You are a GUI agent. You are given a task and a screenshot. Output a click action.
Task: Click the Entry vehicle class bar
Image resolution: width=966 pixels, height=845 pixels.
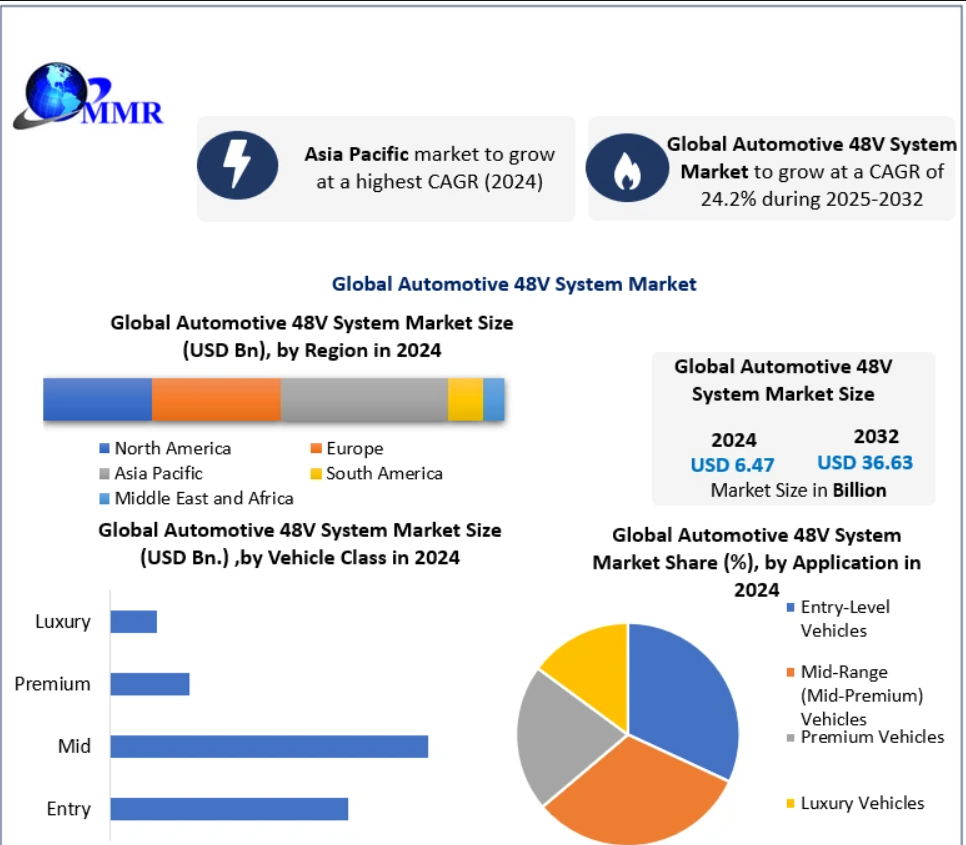pyautogui.click(x=228, y=808)
